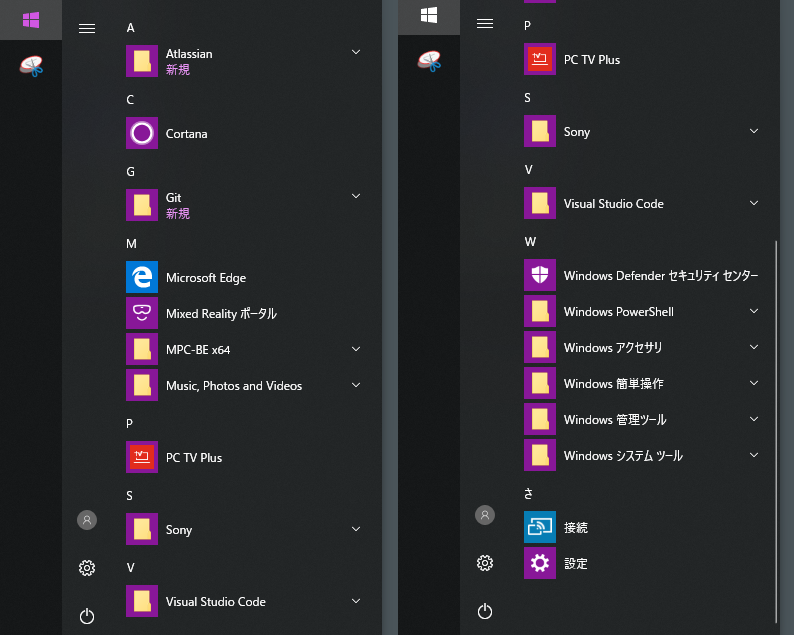The width and height of the screenshot is (794, 635).
Task: Click the Windows 管理ツール folder icon
Action: [x=540, y=419]
